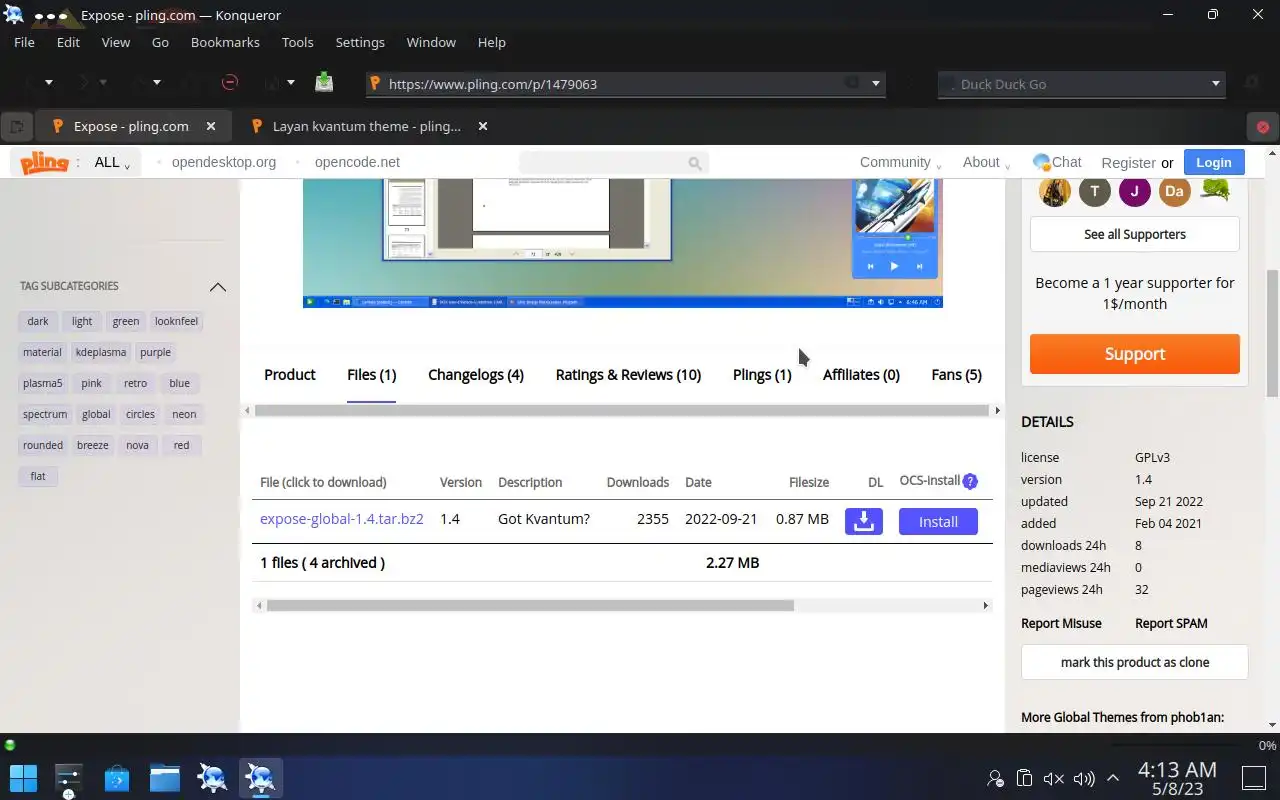Click the pling logo
Image resolution: width=1280 pixels, height=800 pixels.
(x=44, y=162)
